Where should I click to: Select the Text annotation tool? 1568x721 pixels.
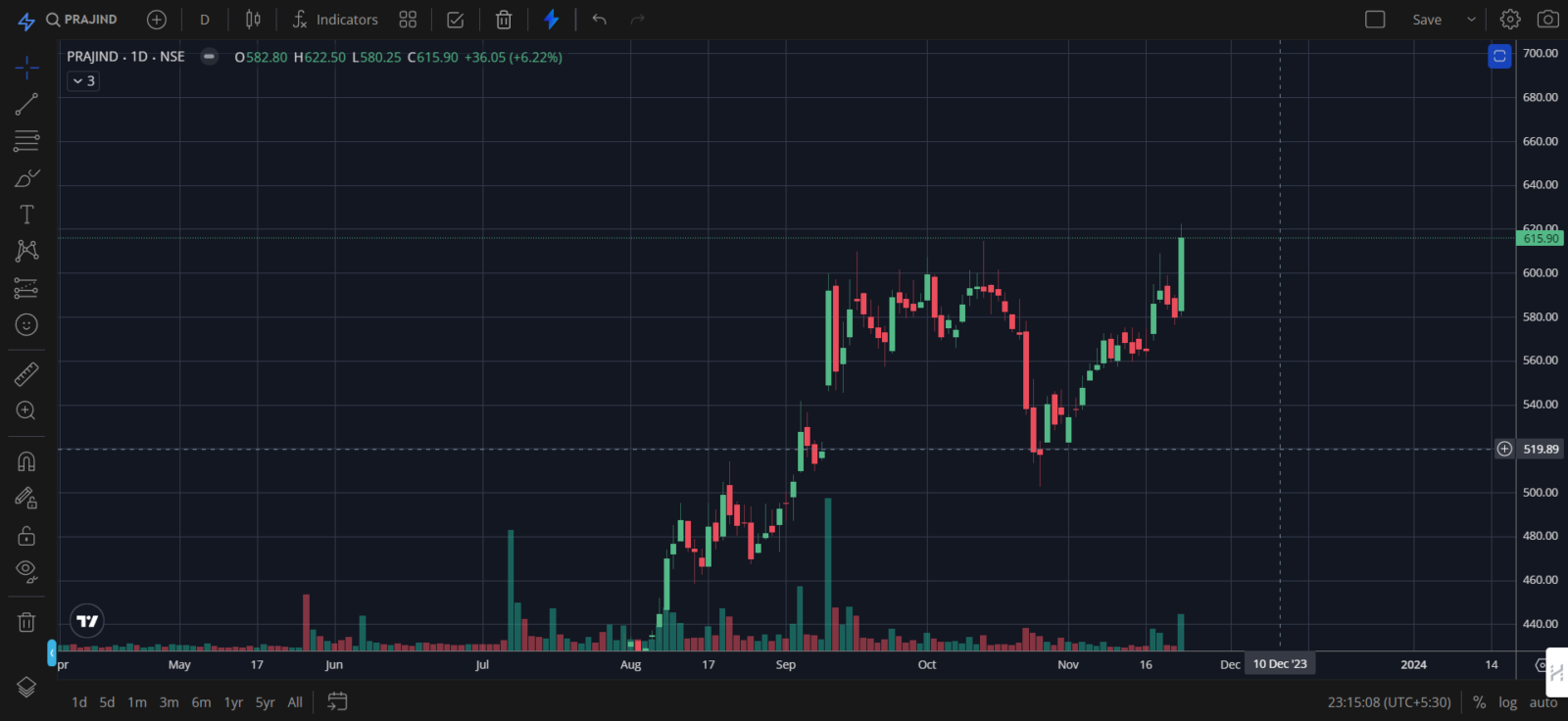[x=26, y=215]
